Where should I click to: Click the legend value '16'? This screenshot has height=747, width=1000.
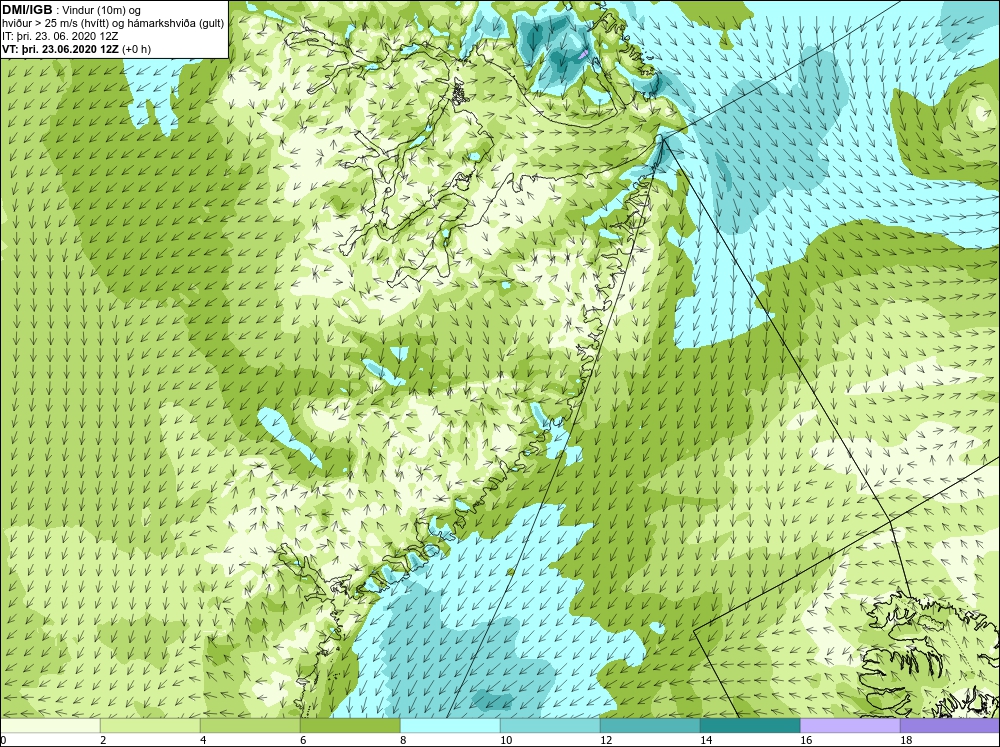[806, 740]
